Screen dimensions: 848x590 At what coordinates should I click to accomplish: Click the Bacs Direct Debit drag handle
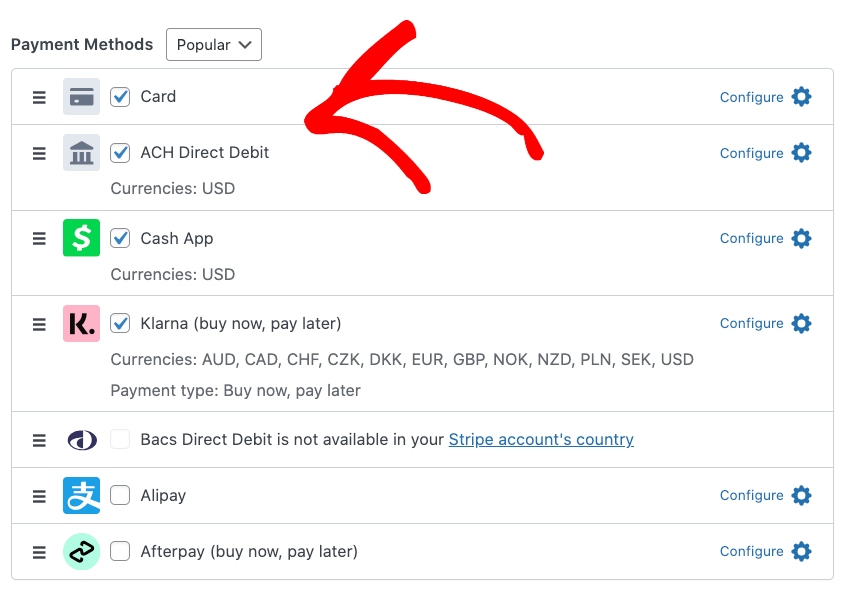39,440
